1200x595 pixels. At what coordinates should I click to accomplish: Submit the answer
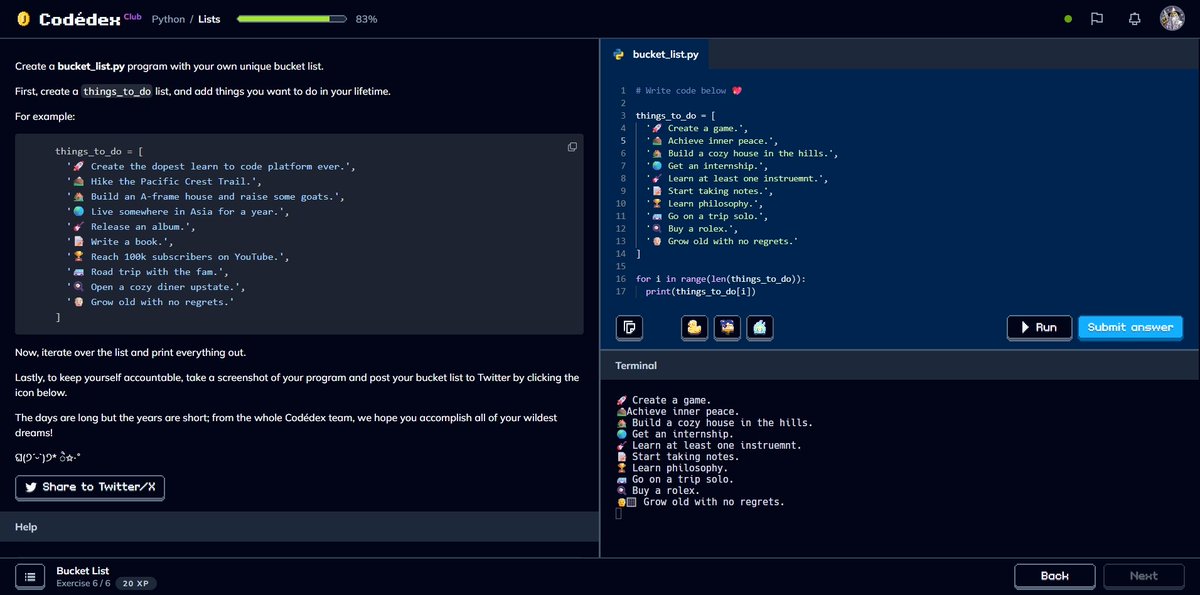coord(1130,327)
